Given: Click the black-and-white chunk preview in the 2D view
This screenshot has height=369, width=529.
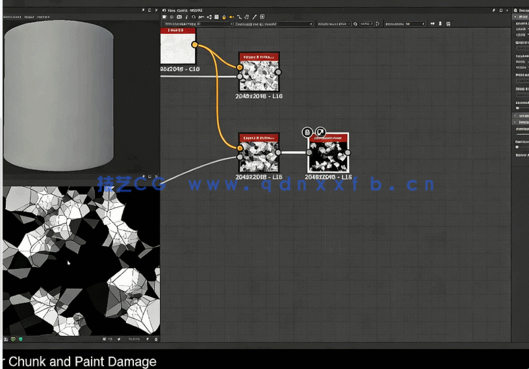Looking at the screenshot, I should [x=82, y=261].
